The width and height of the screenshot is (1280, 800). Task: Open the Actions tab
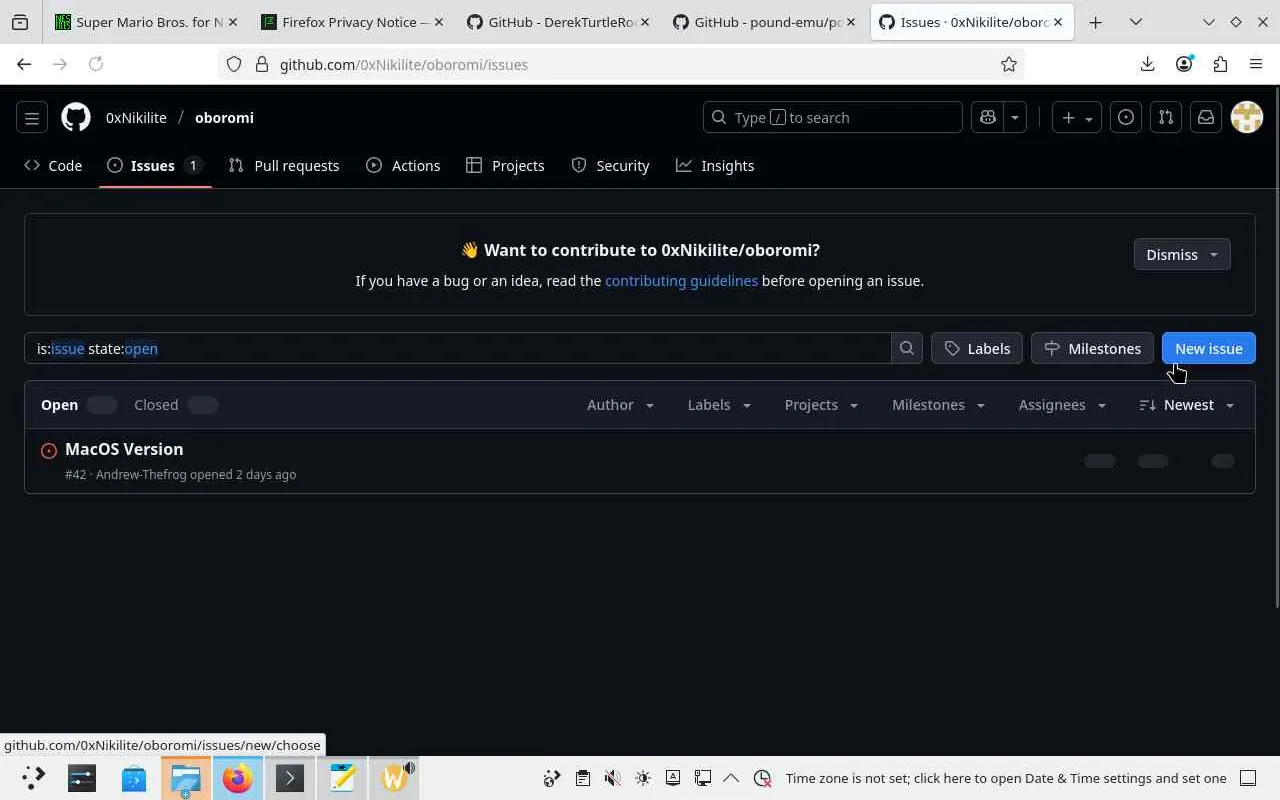(403, 166)
